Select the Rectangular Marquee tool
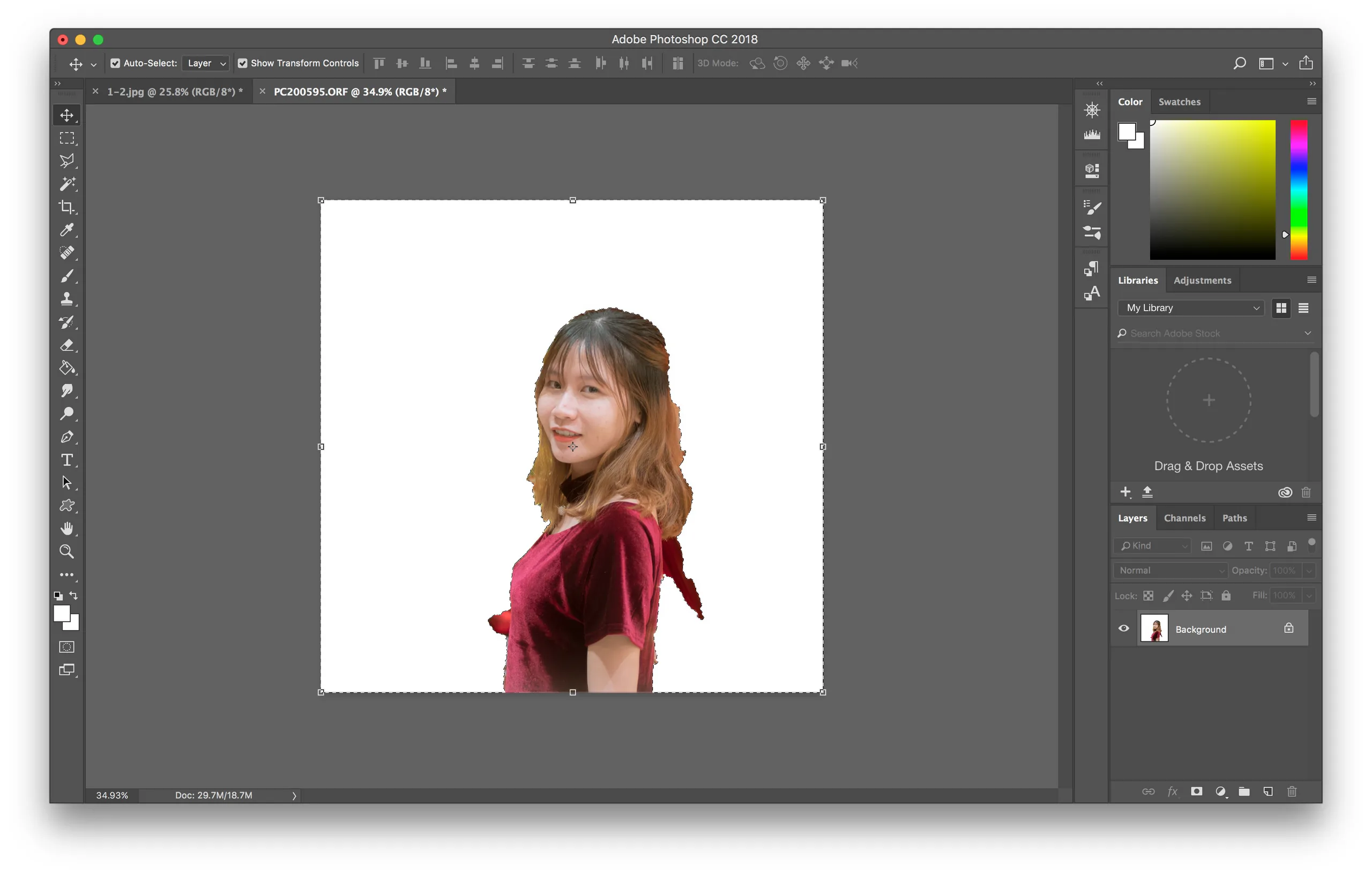 coord(66,138)
